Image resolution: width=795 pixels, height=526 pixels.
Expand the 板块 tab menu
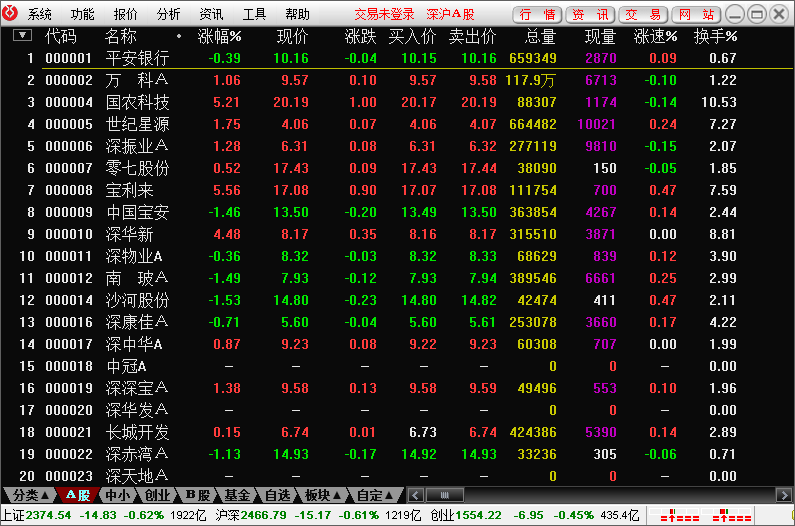(323, 495)
